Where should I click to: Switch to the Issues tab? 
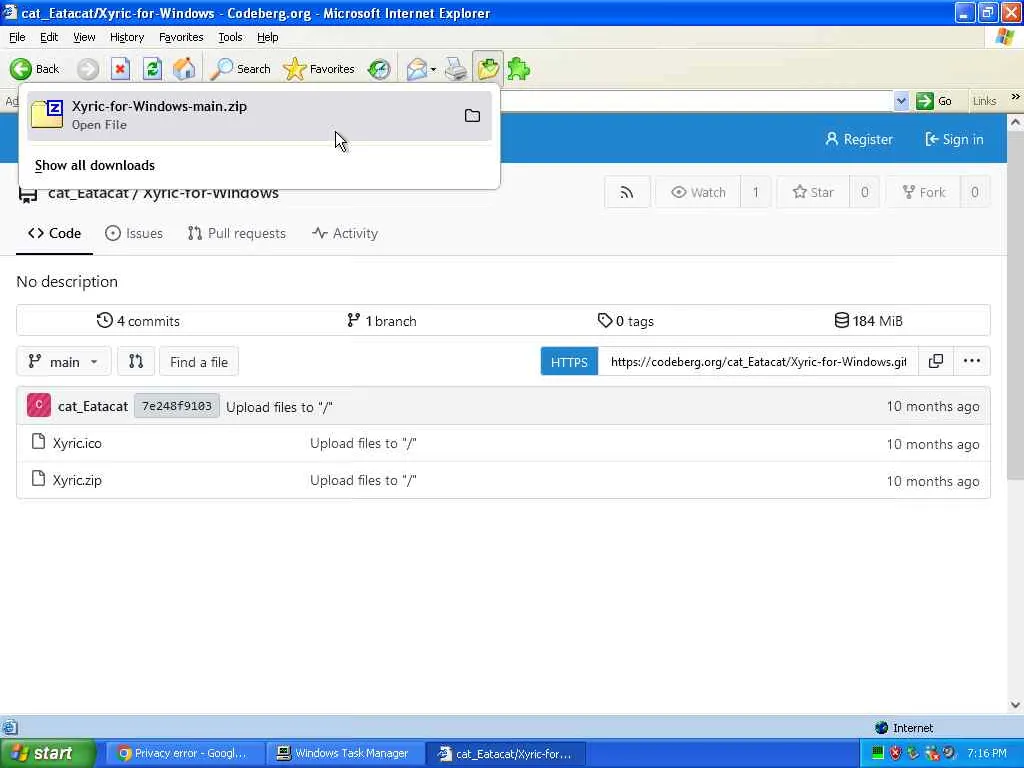[134, 233]
